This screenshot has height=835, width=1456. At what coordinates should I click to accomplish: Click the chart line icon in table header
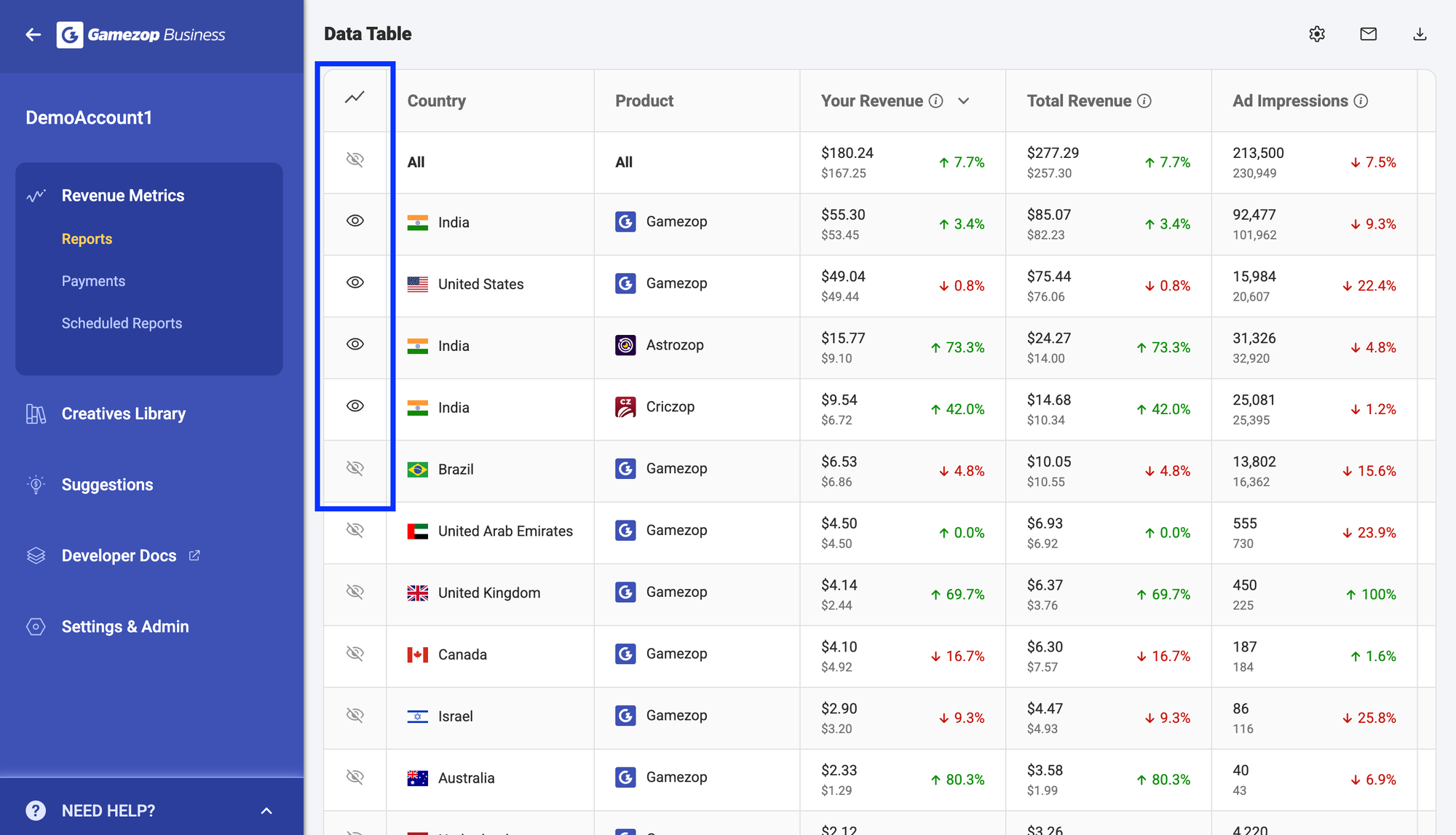pos(355,97)
